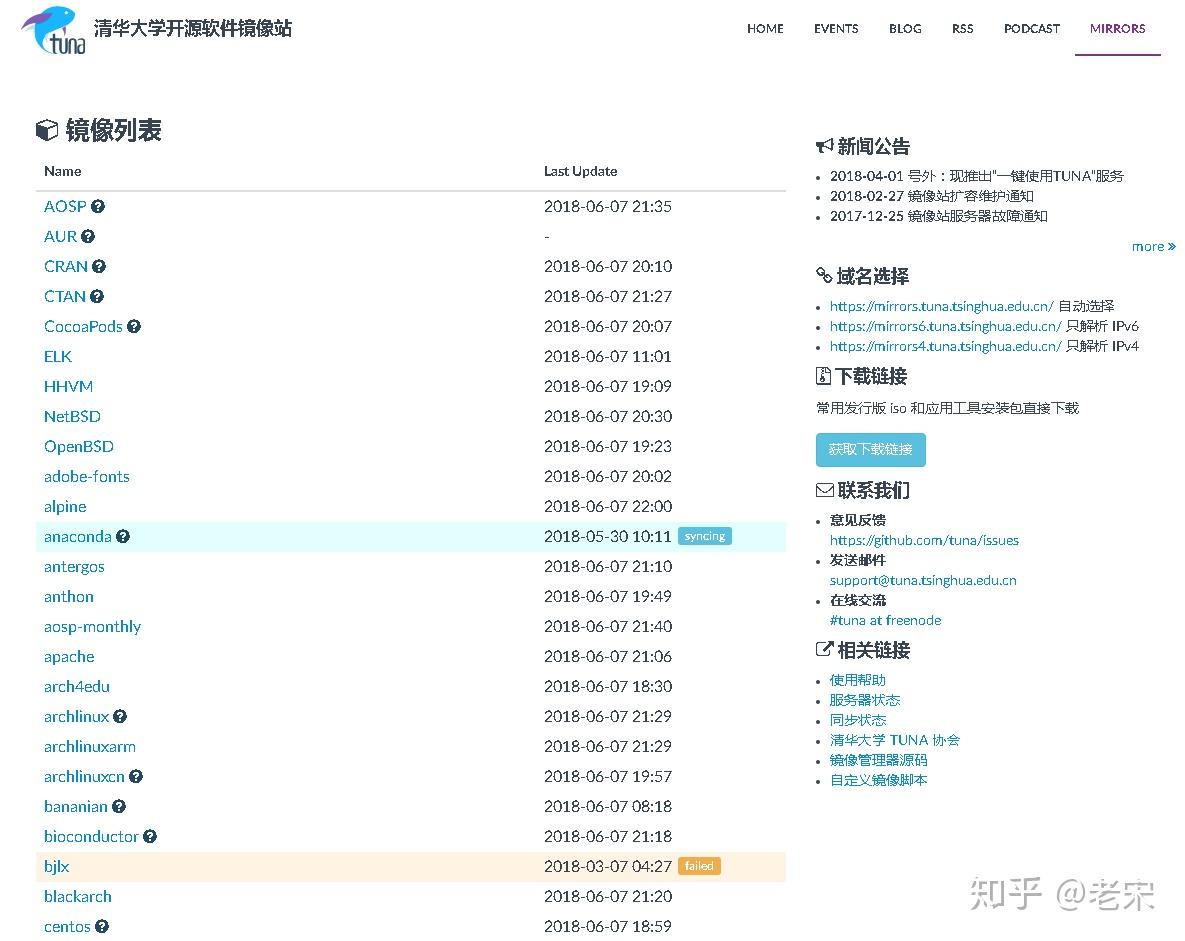Screen dimensions: 1185x941
Task: Open the blackarch mirror link
Action: 78,896
